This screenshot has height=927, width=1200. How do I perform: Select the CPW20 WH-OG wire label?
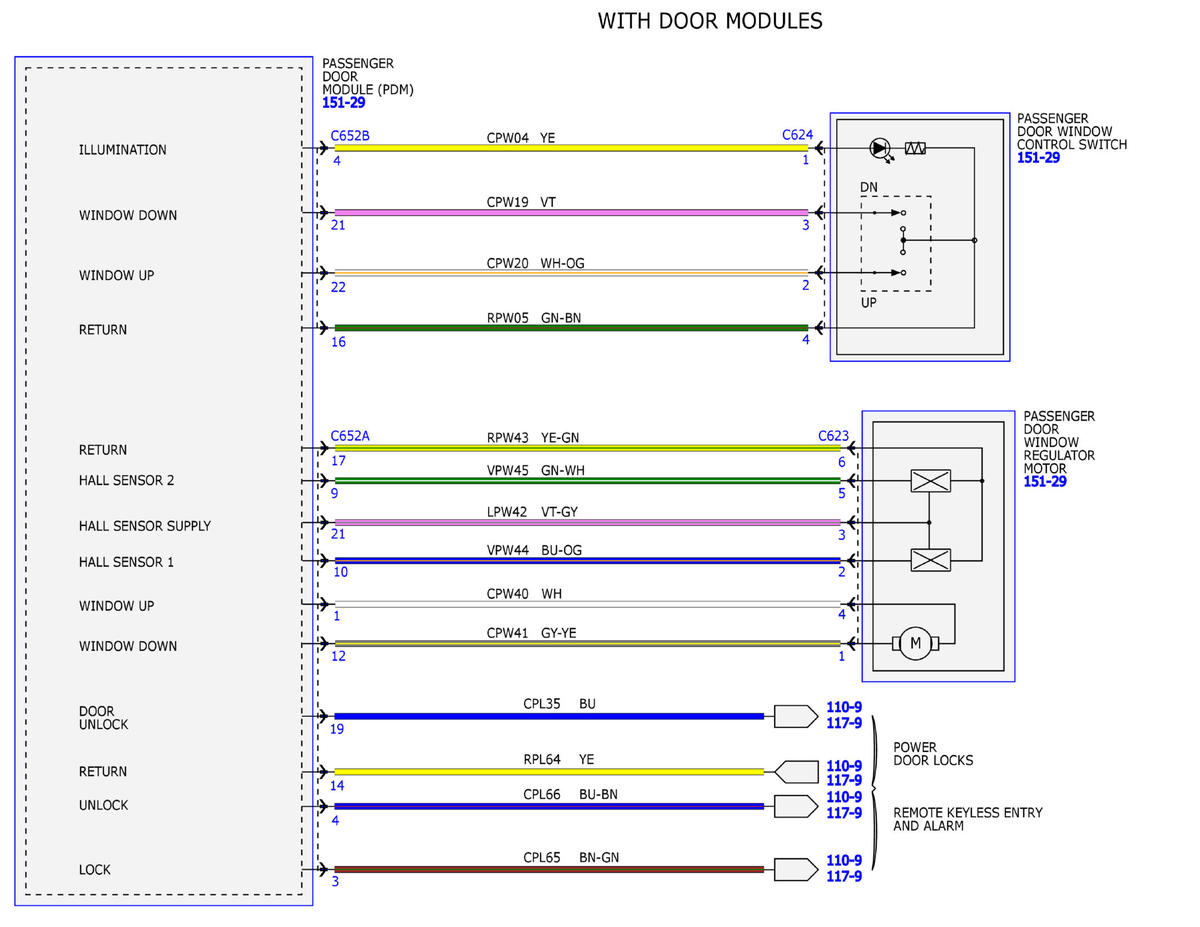coord(535,263)
